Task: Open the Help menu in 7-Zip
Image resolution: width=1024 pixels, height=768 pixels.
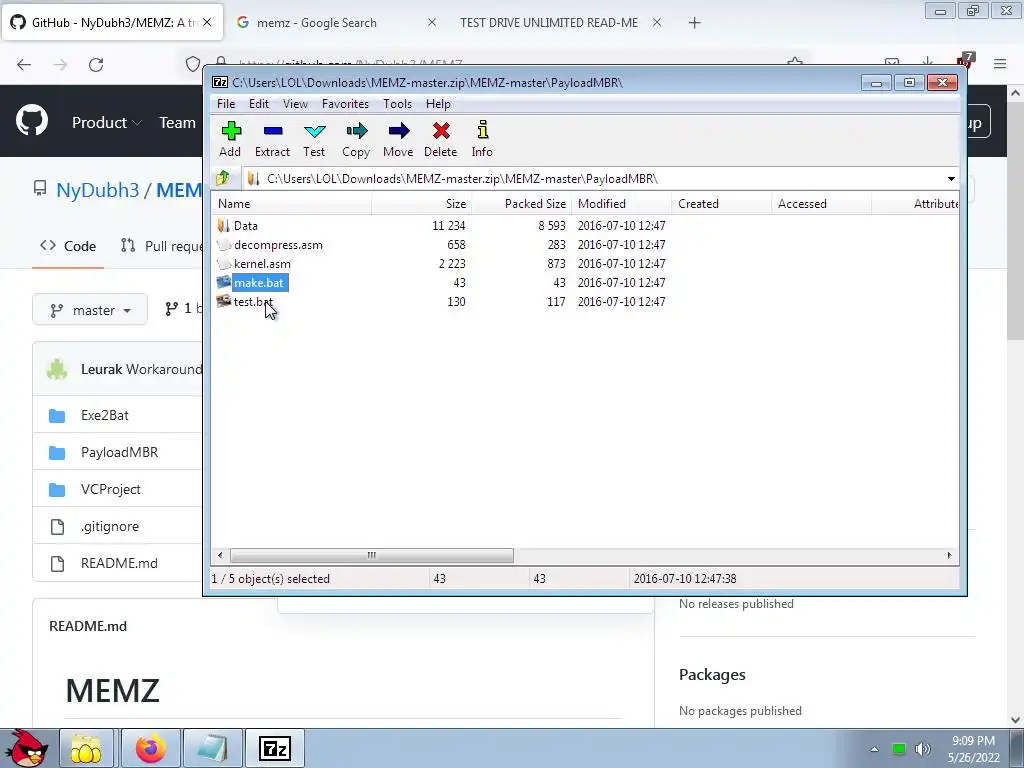Action: coord(438,104)
